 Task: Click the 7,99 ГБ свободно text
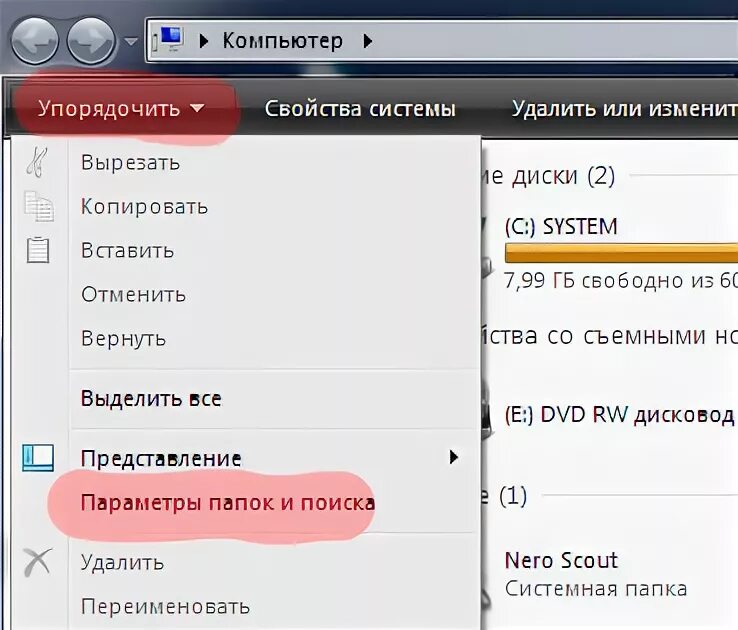tap(621, 281)
